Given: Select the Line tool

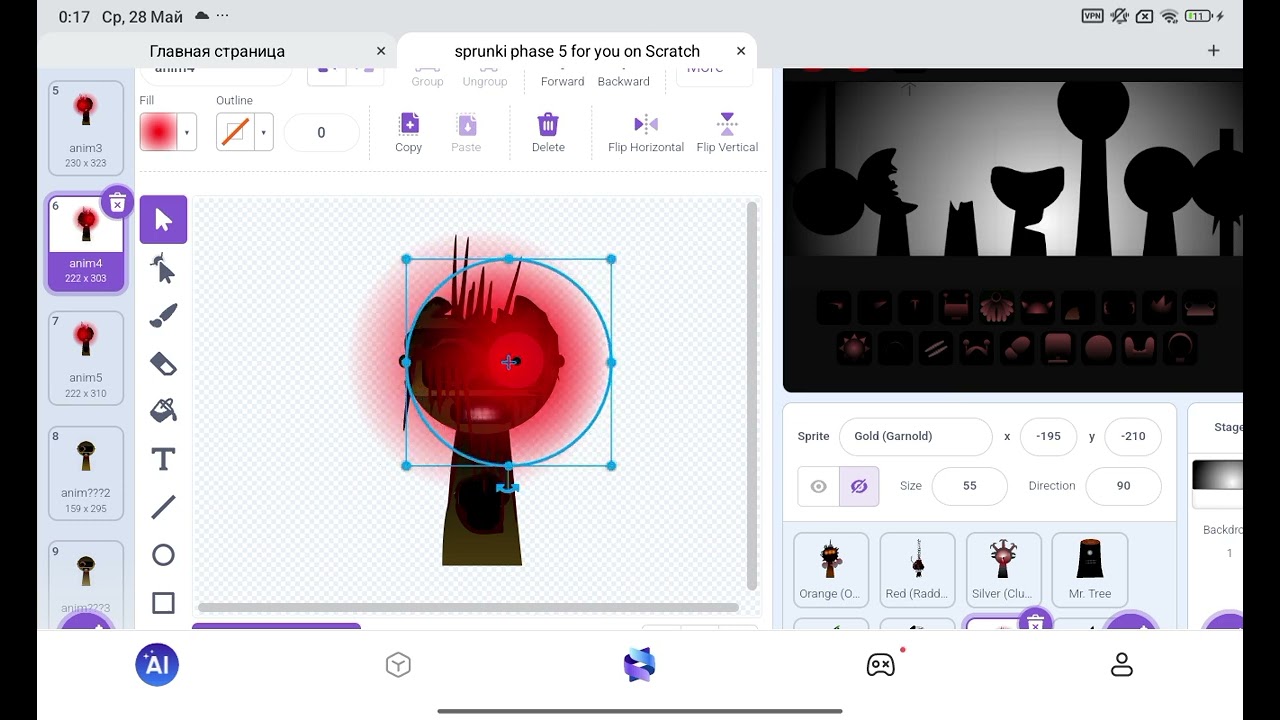Looking at the screenshot, I should (x=163, y=506).
